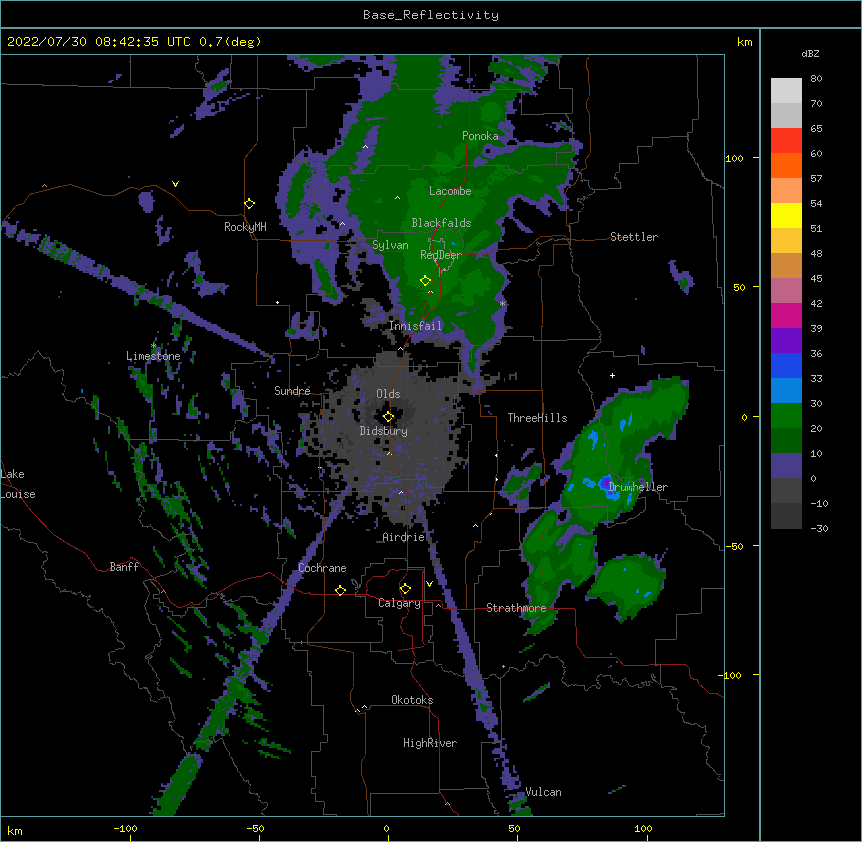
Task: Click the Cochrane town label
Action: click(x=322, y=568)
